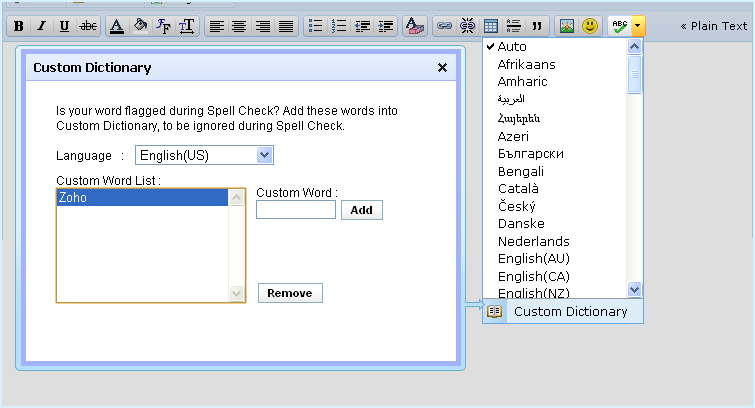Toggle underline formatting

[64, 27]
